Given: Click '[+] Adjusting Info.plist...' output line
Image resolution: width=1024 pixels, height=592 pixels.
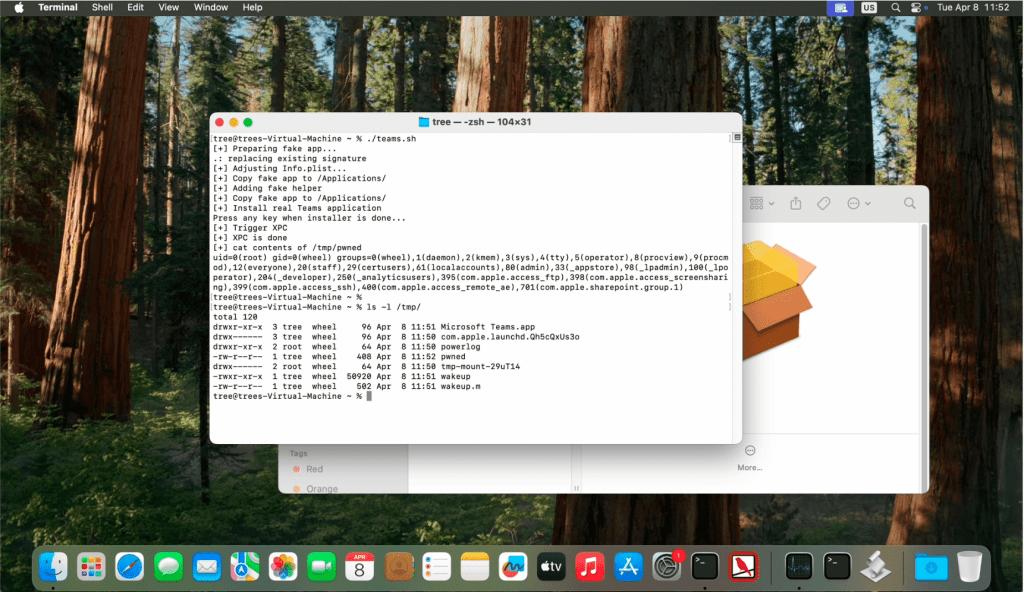Looking at the screenshot, I should click(280, 169).
